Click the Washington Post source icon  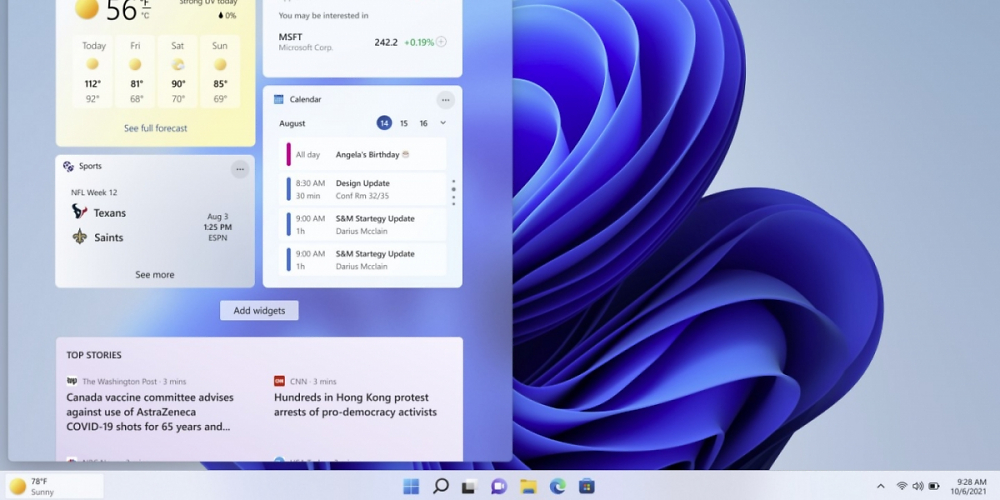pos(71,381)
